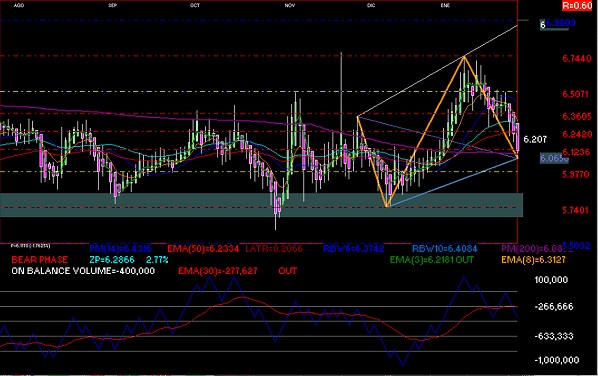The width and height of the screenshot is (598, 376).
Task: Select the RBW6=6.3742 readout
Action: (354, 249)
